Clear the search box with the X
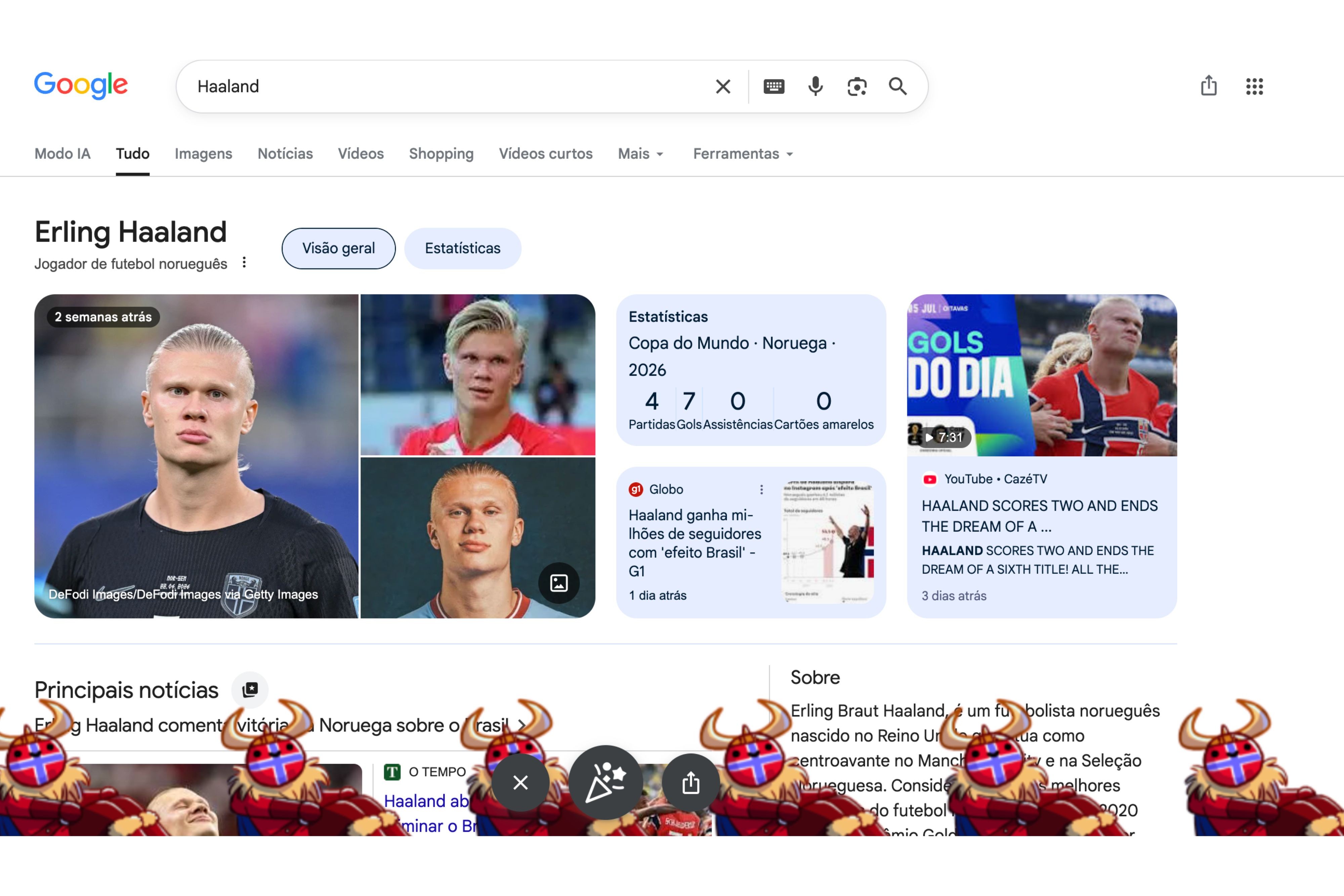The image size is (1344, 896). point(723,86)
